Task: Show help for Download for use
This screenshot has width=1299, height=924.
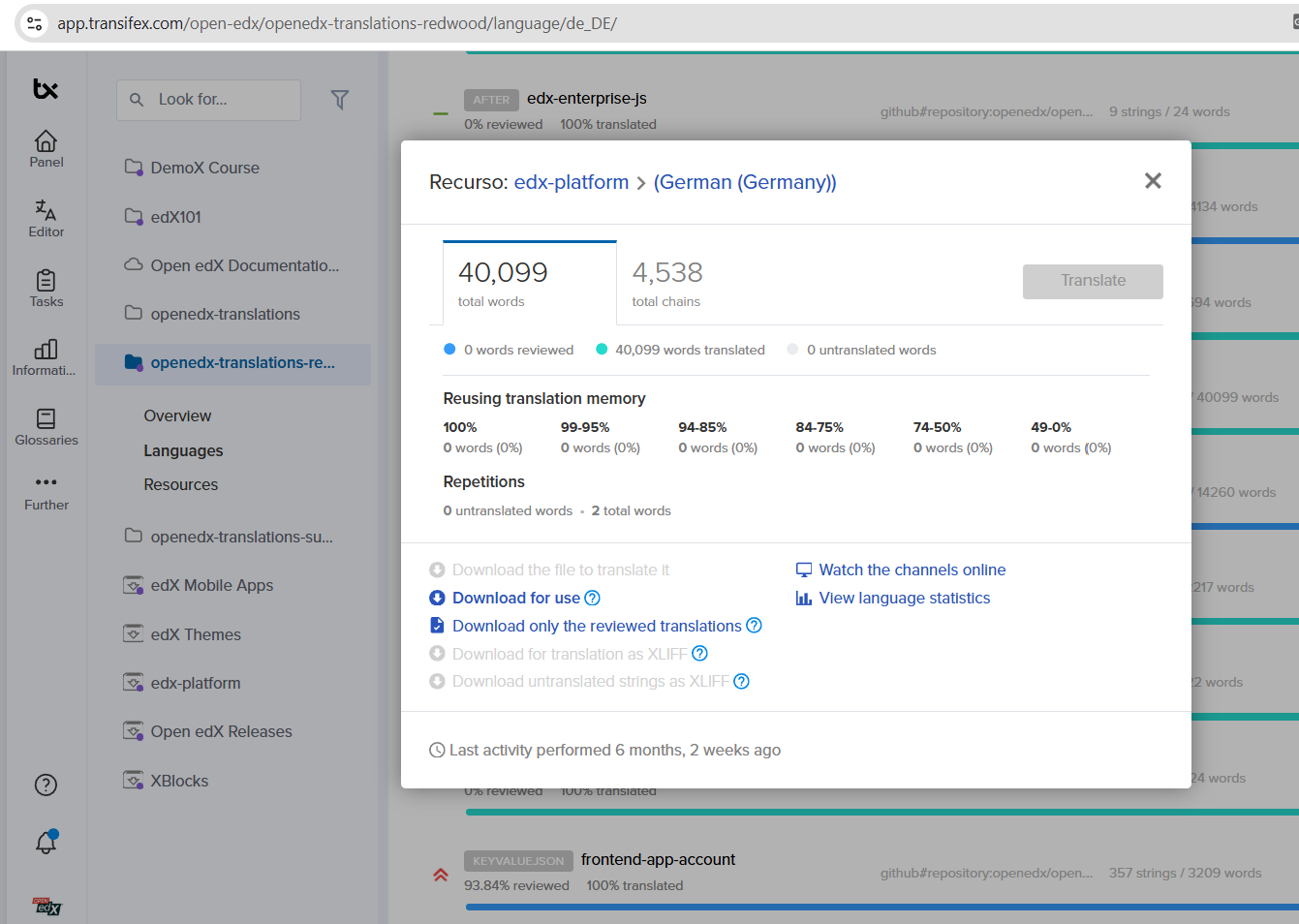Action: (593, 599)
